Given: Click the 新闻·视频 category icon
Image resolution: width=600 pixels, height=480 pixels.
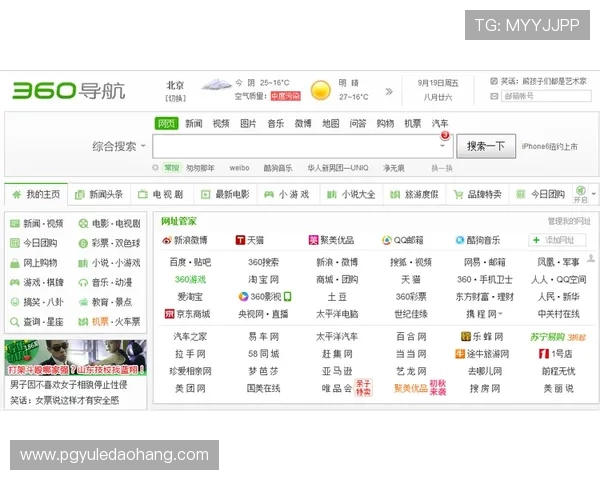Looking at the screenshot, I should [x=15, y=224].
